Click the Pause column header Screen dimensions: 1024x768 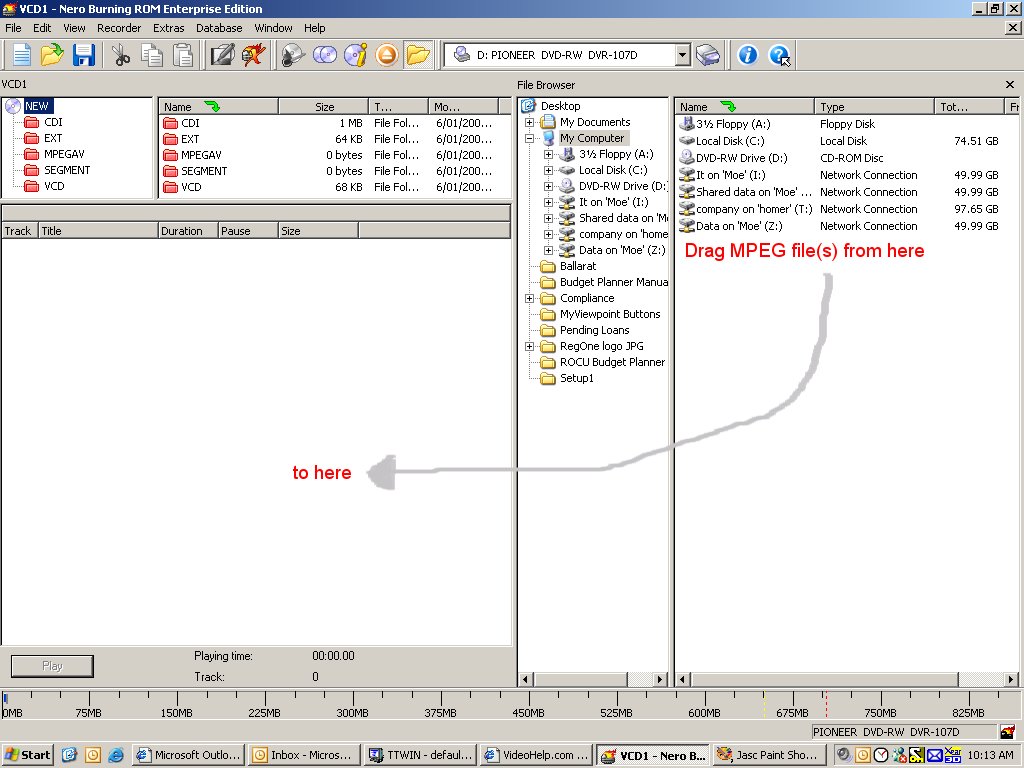point(248,231)
